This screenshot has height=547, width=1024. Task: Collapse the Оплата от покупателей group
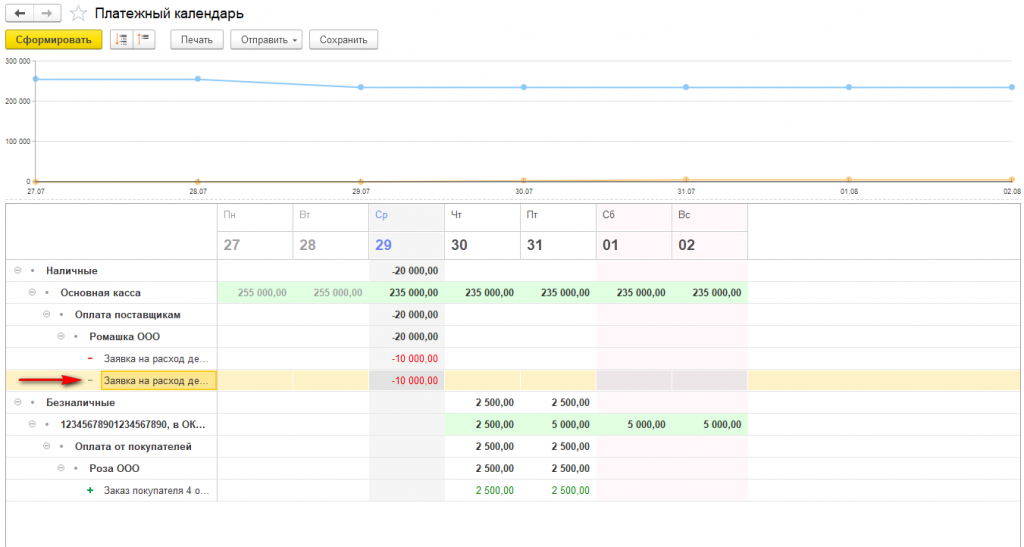tap(46, 446)
